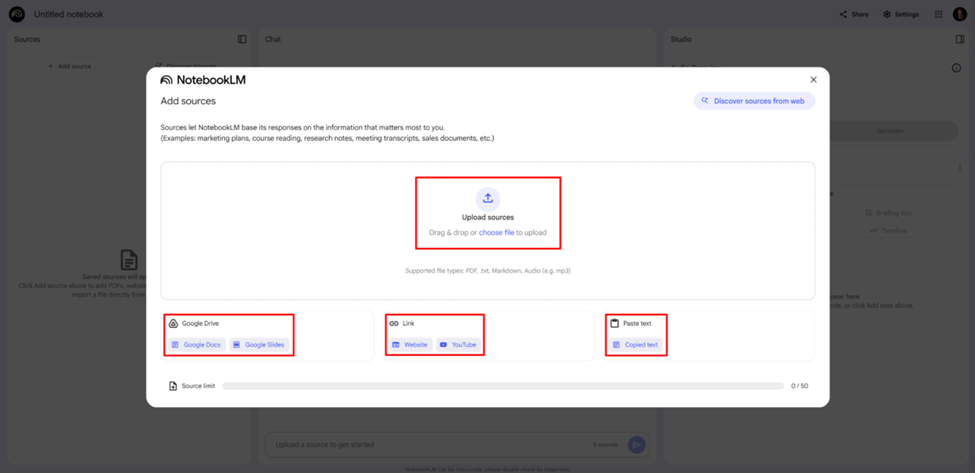Click Discover sources from web button
Image resolution: width=975 pixels, height=473 pixels.
tap(754, 101)
